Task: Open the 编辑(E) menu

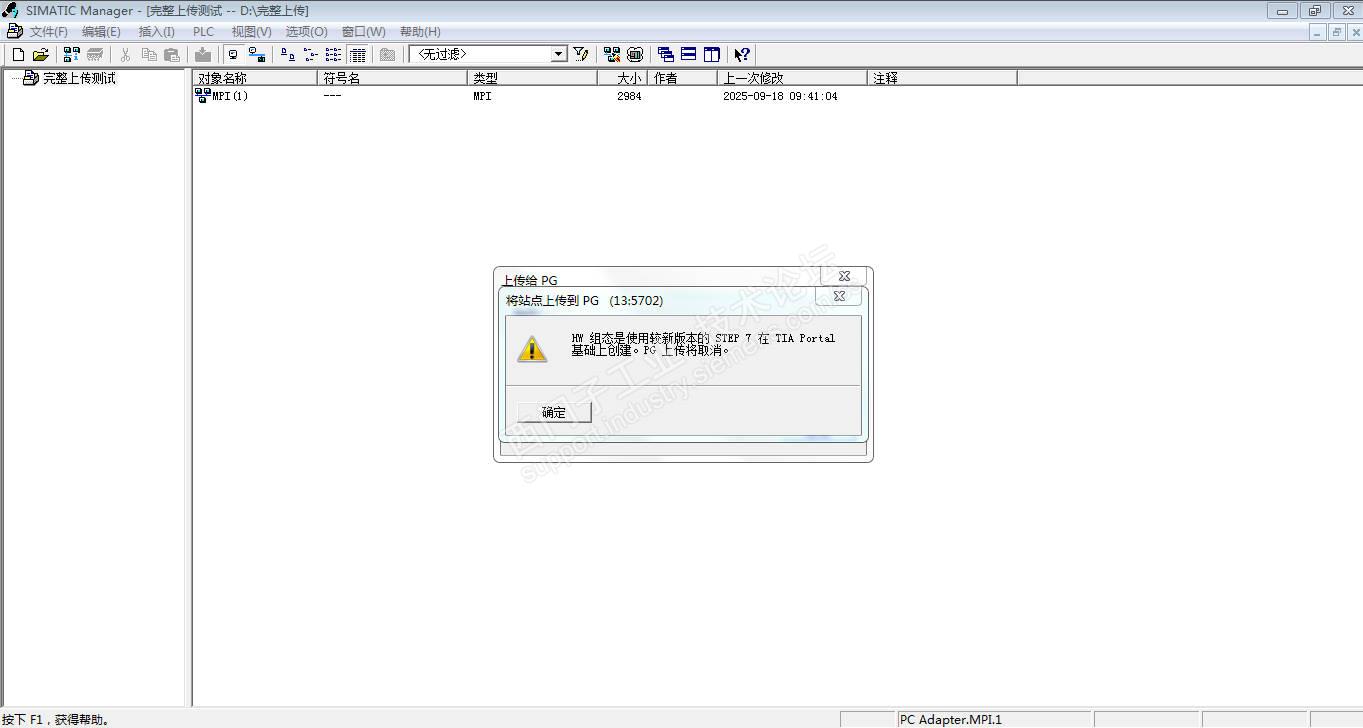Action: tap(101, 32)
